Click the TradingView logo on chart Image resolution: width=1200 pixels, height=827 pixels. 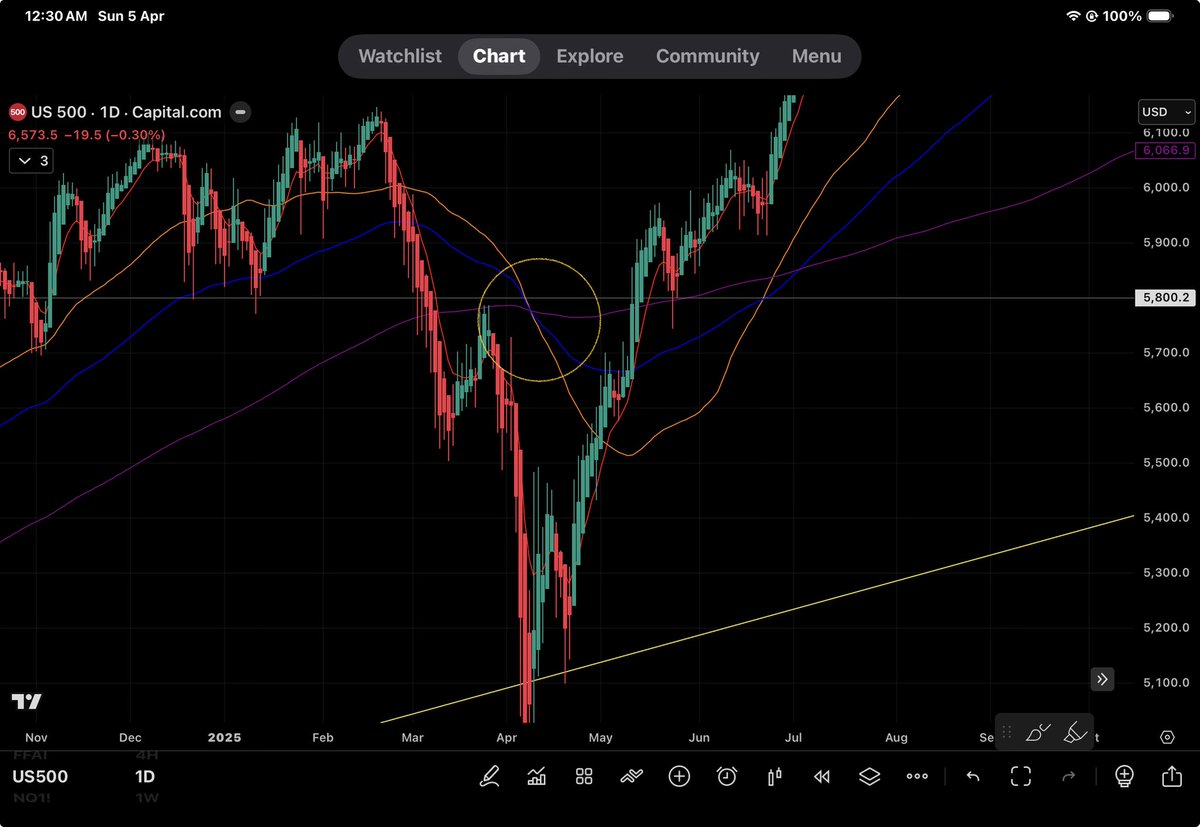(x=27, y=702)
